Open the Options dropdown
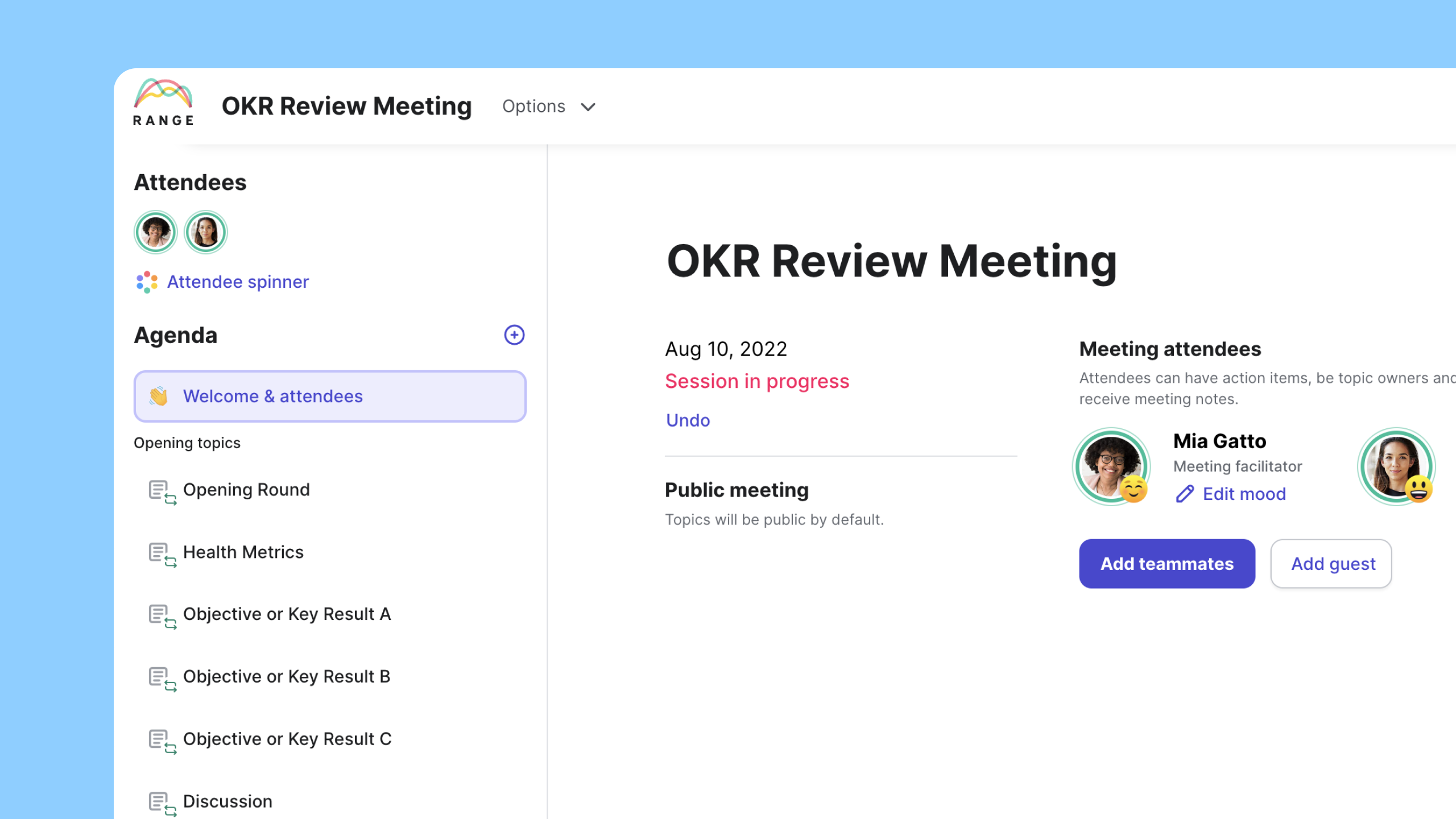Screen dimensions: 1456x819 click(549, 106)
